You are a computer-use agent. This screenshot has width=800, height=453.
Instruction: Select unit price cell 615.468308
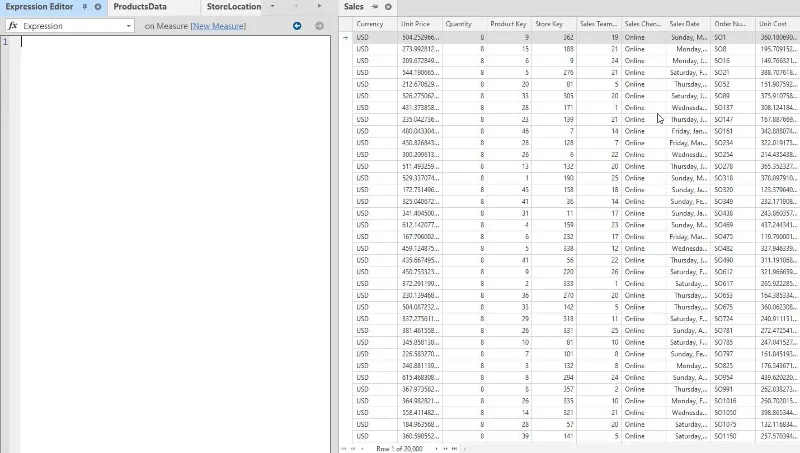pyautogui.click(x=419, y=378)
